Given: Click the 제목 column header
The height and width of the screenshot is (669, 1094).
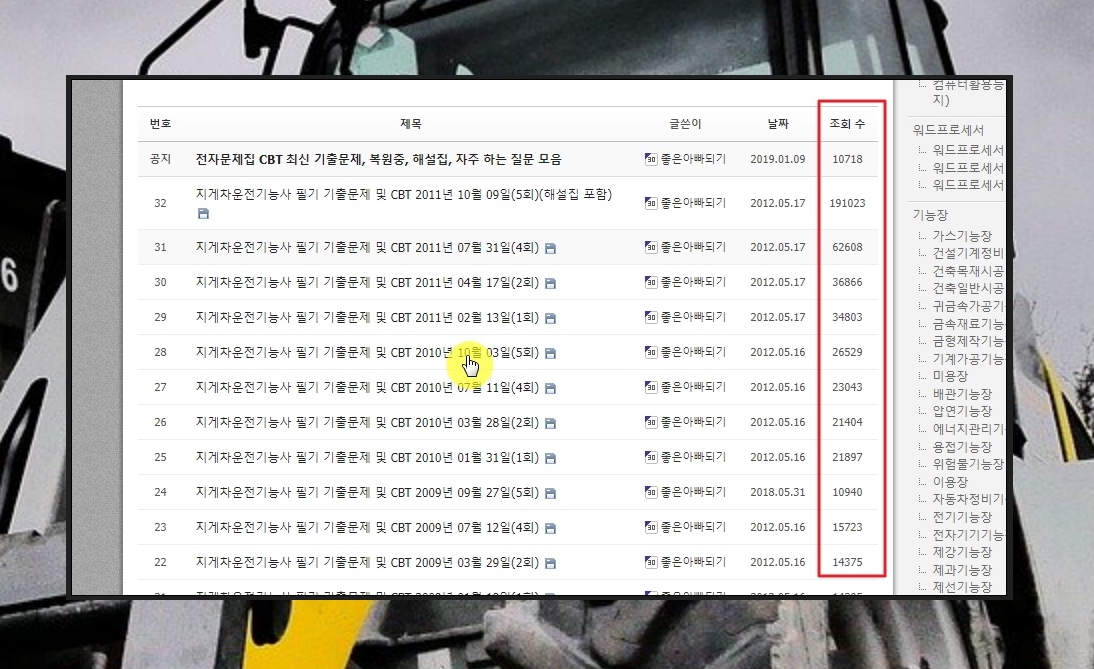Looking at the screenshot, I should [x=410, y=123].
